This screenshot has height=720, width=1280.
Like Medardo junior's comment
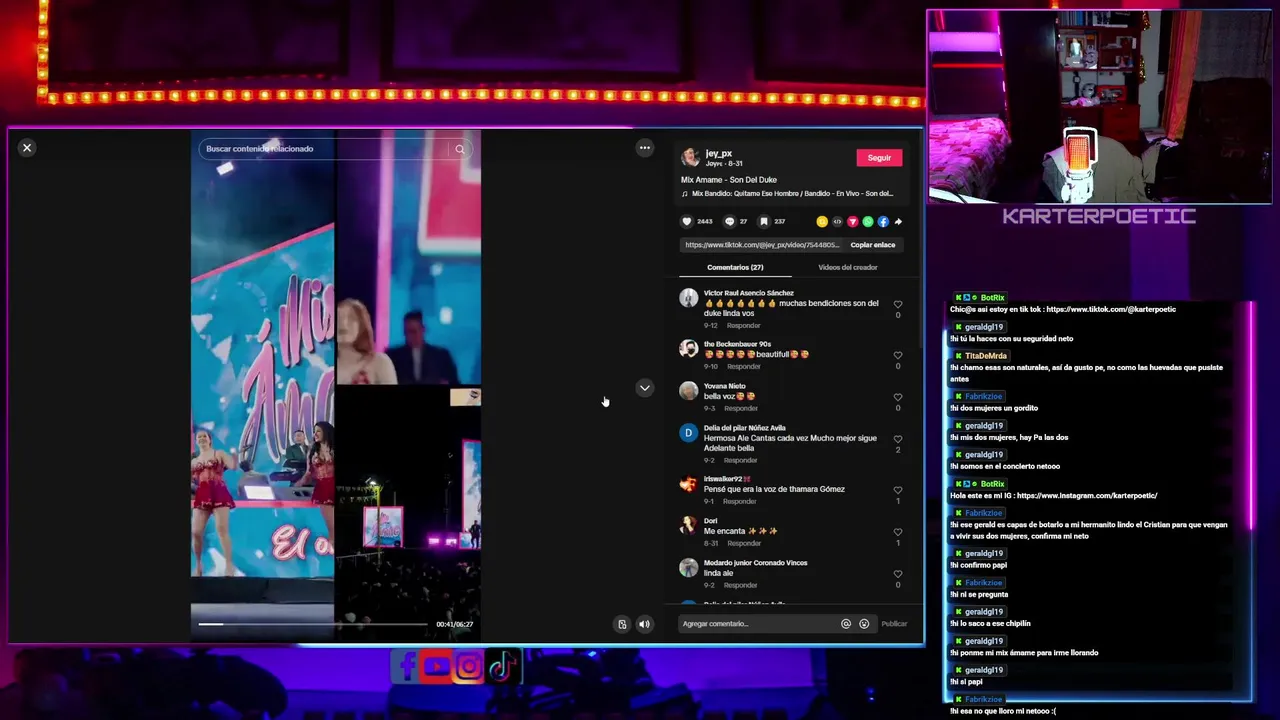[897, 574]
